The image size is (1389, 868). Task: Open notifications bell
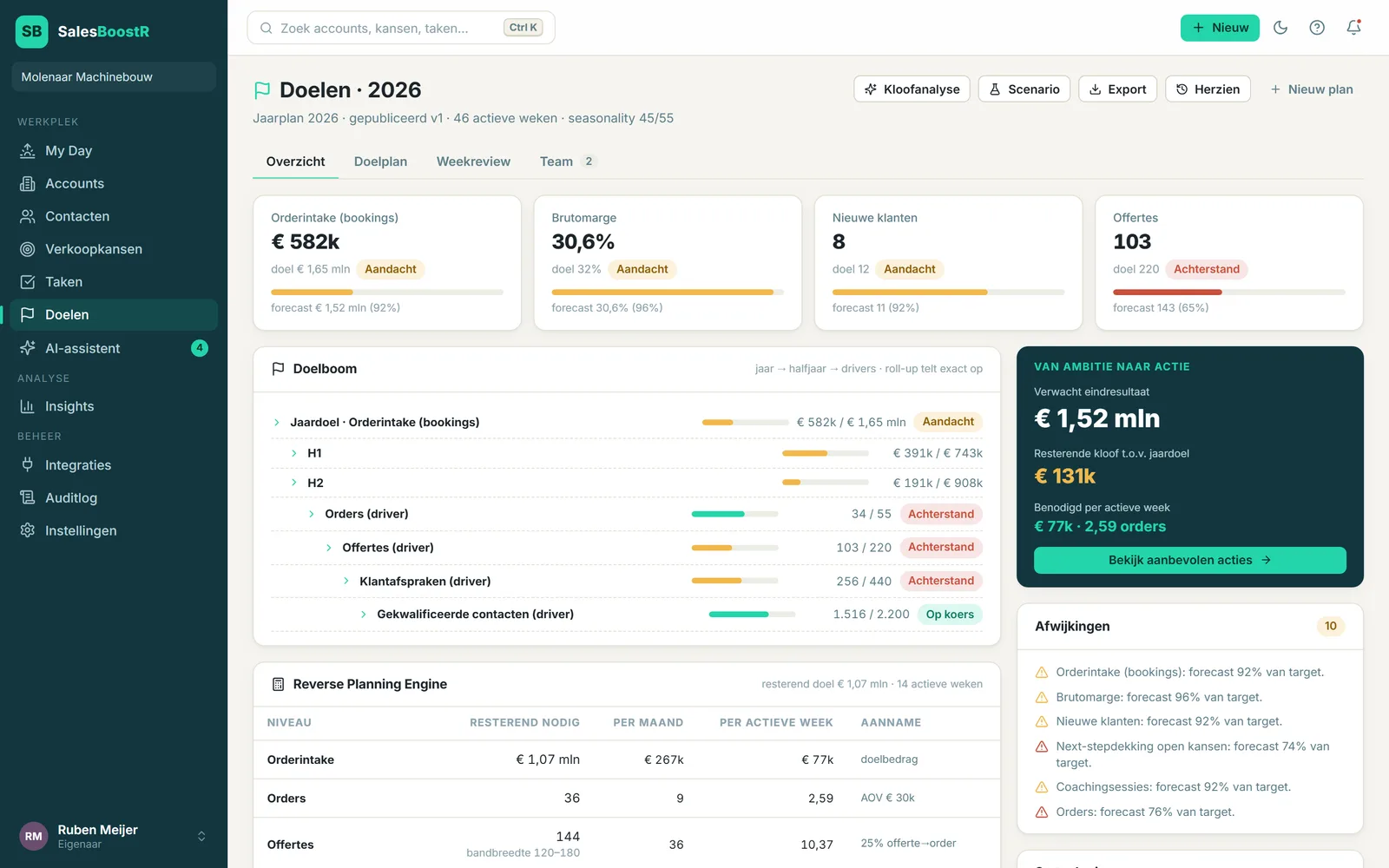[1353, 28]
